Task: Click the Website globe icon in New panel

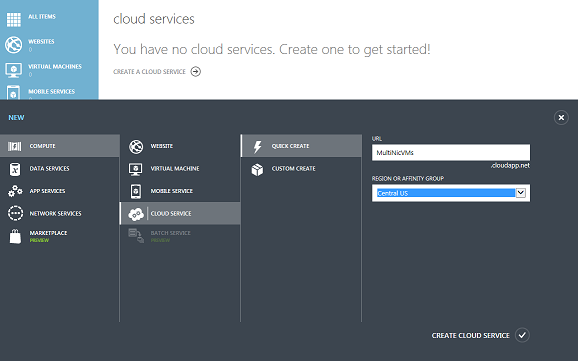Action: tap(136, 146)
